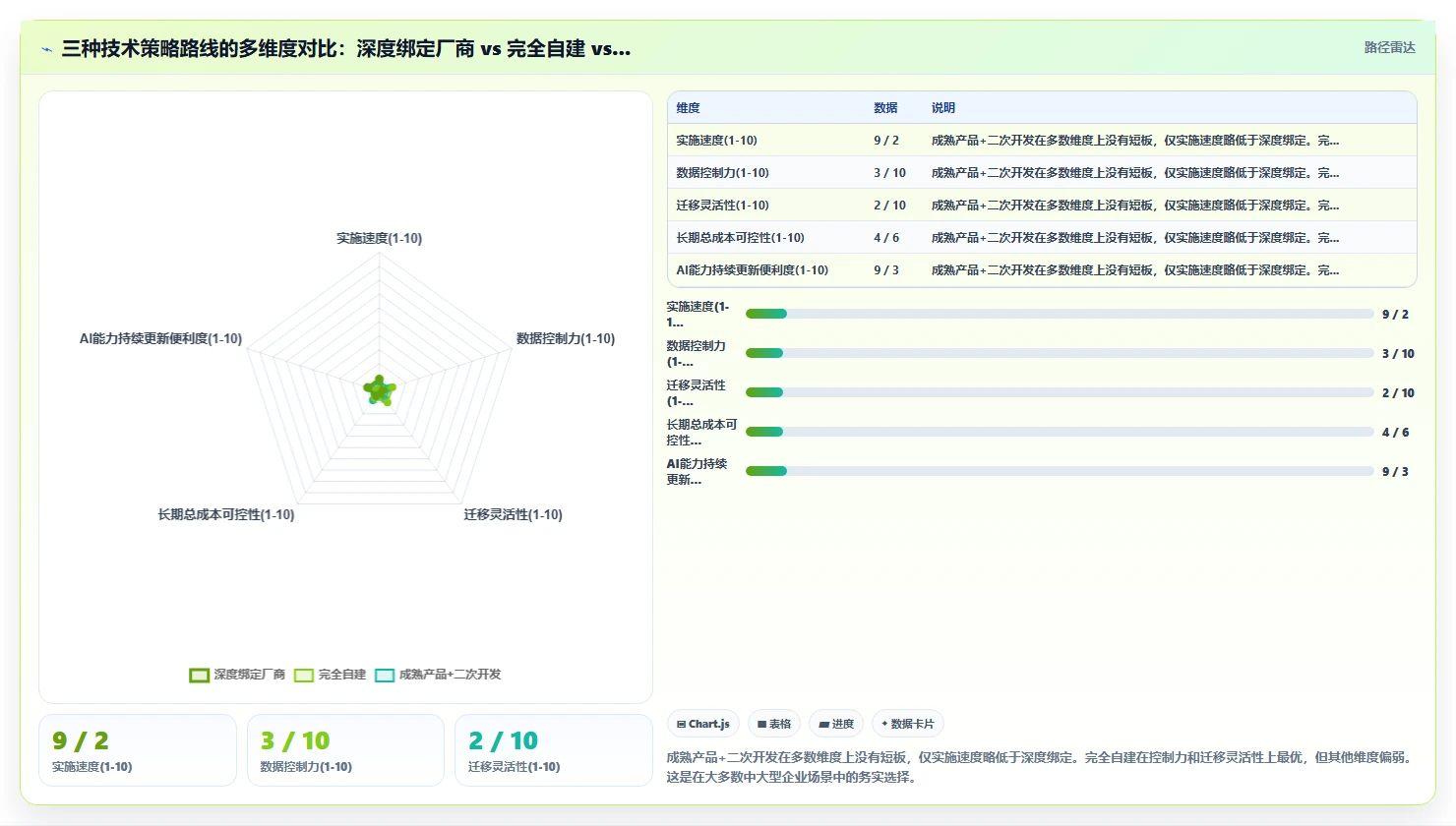Click the 数据控制力(1-10) radar axis label
The height and width of the screenshot is (826, 1456).
(566, 338)
